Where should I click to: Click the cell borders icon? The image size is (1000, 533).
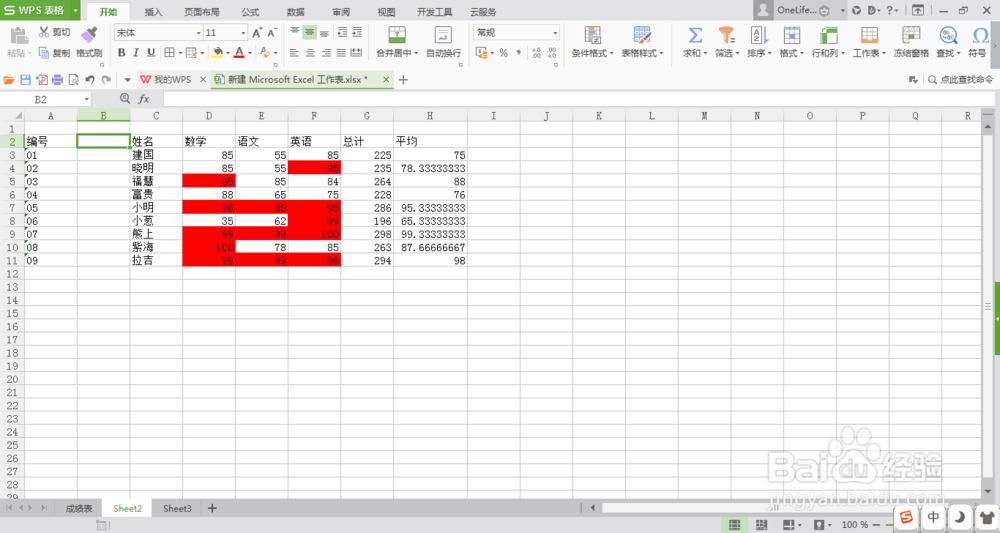pyautogui.click(x=169, y=53)
